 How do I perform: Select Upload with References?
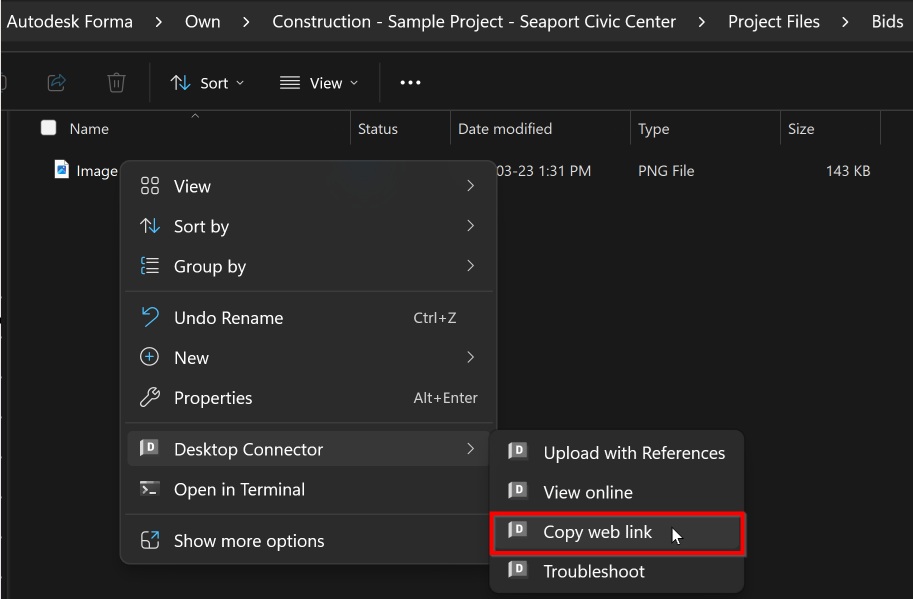[x=617, y=453]
